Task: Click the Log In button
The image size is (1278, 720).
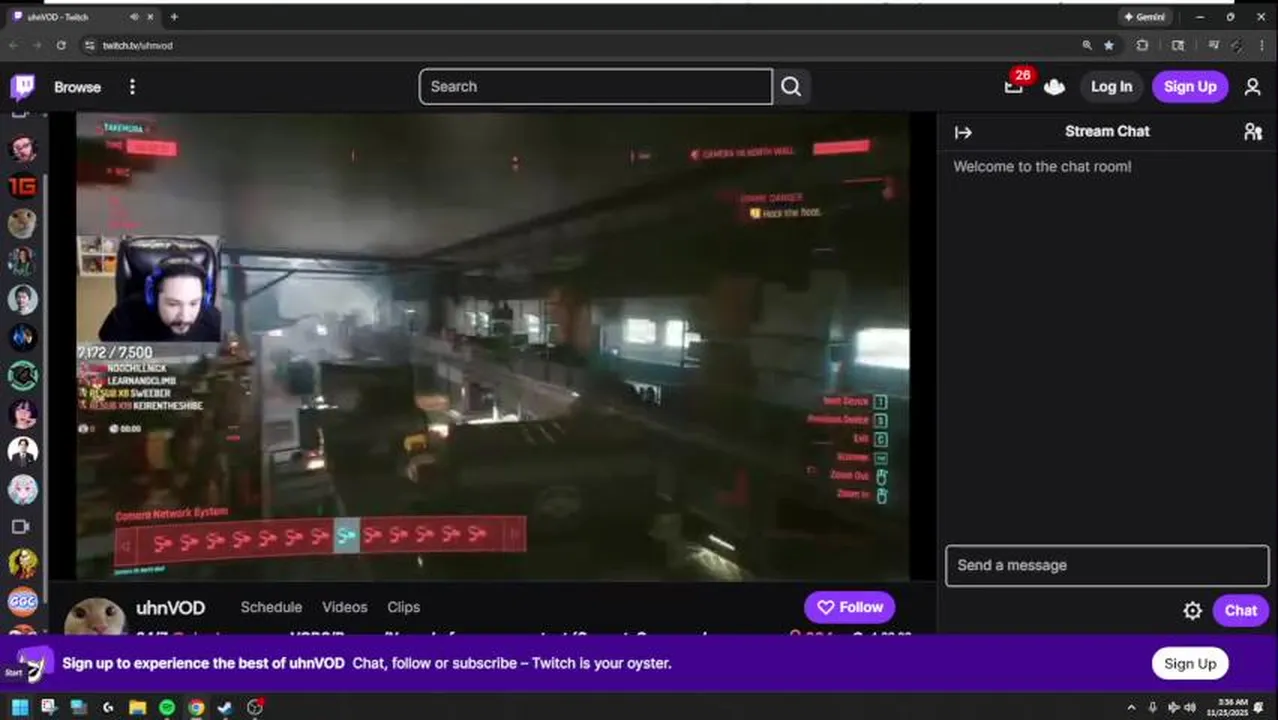Action: [x=1111, y=87]
